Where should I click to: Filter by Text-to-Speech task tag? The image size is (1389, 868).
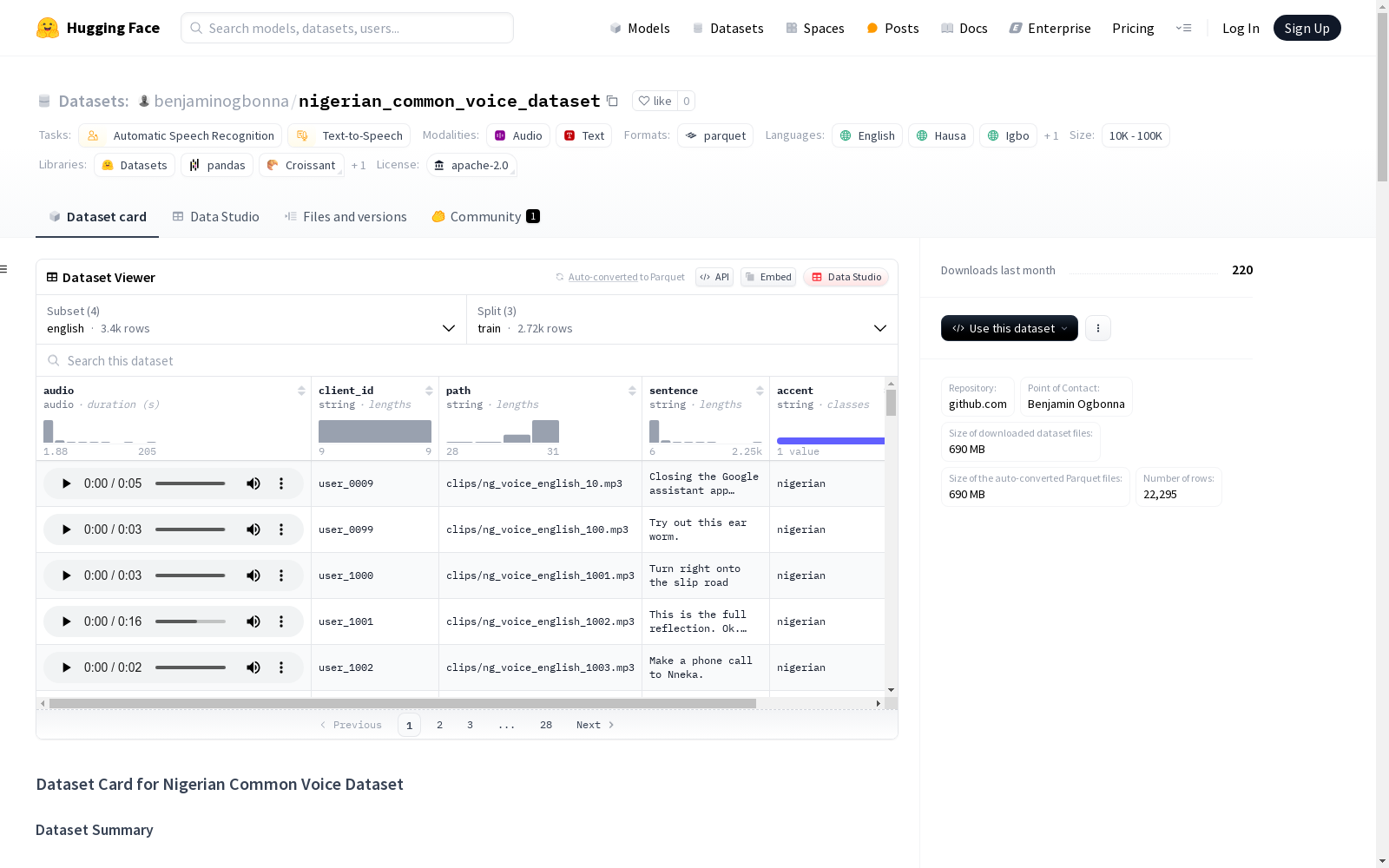(x=349, y=135)
